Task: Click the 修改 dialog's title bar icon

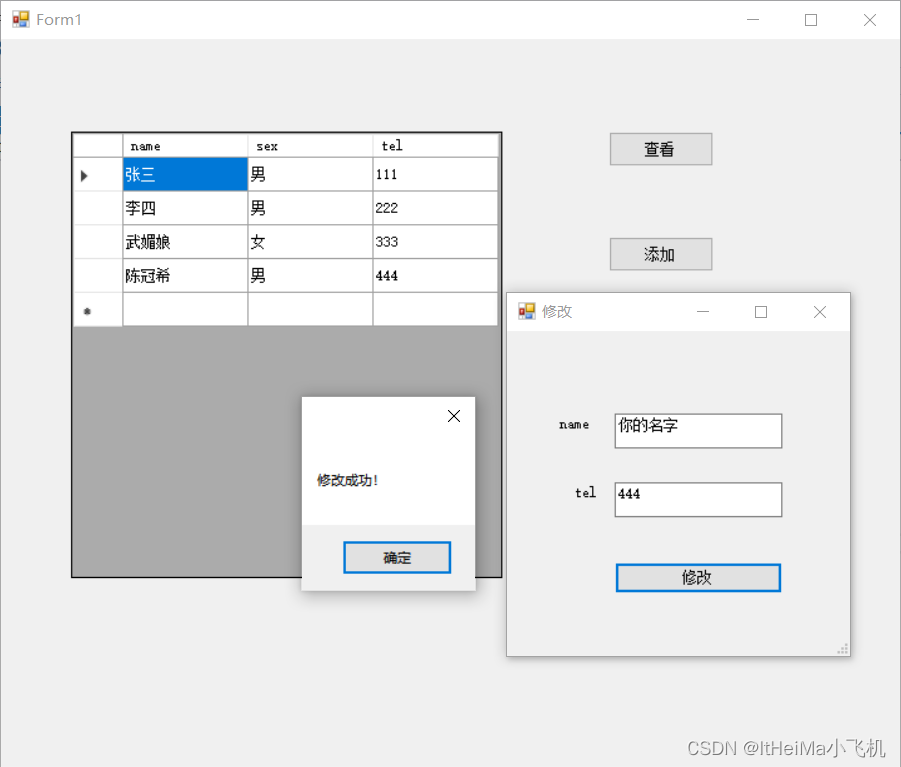Action: (526, 311)
